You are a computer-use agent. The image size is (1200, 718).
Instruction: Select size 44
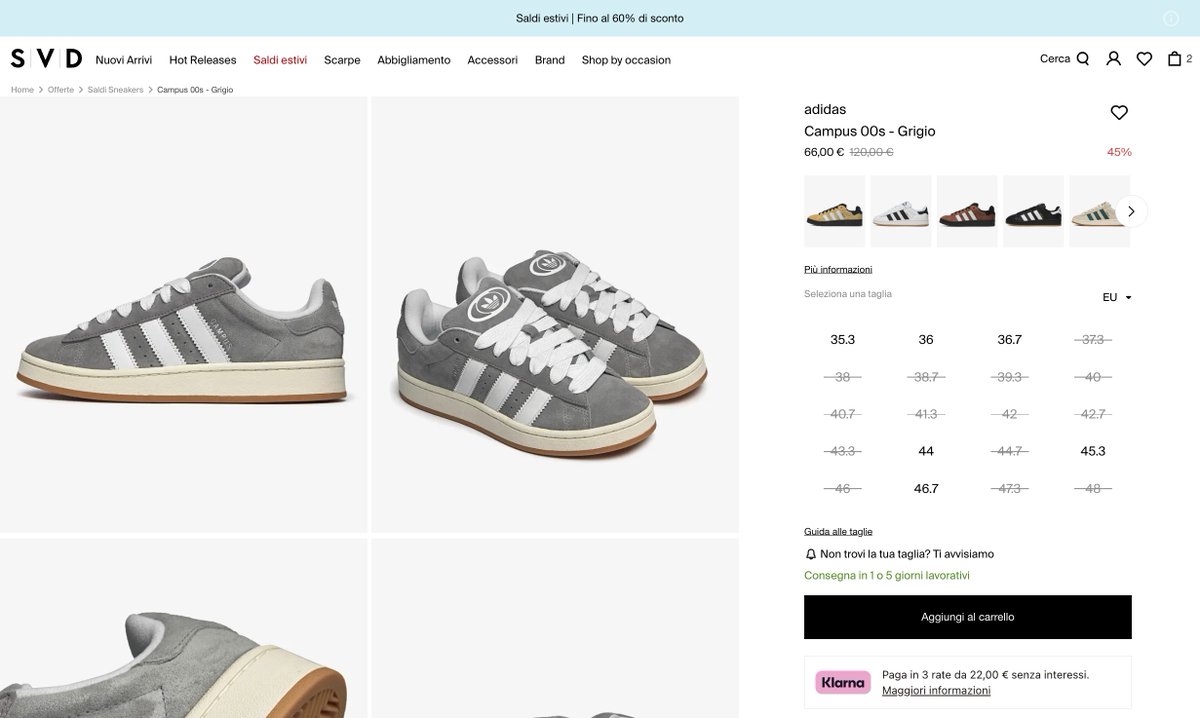926,452
